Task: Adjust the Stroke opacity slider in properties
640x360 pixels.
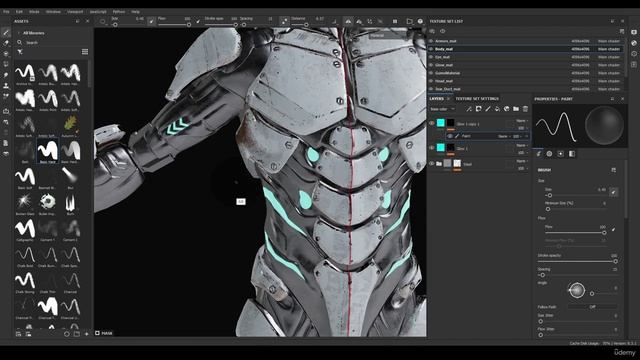Action: (x=578, y=261)
